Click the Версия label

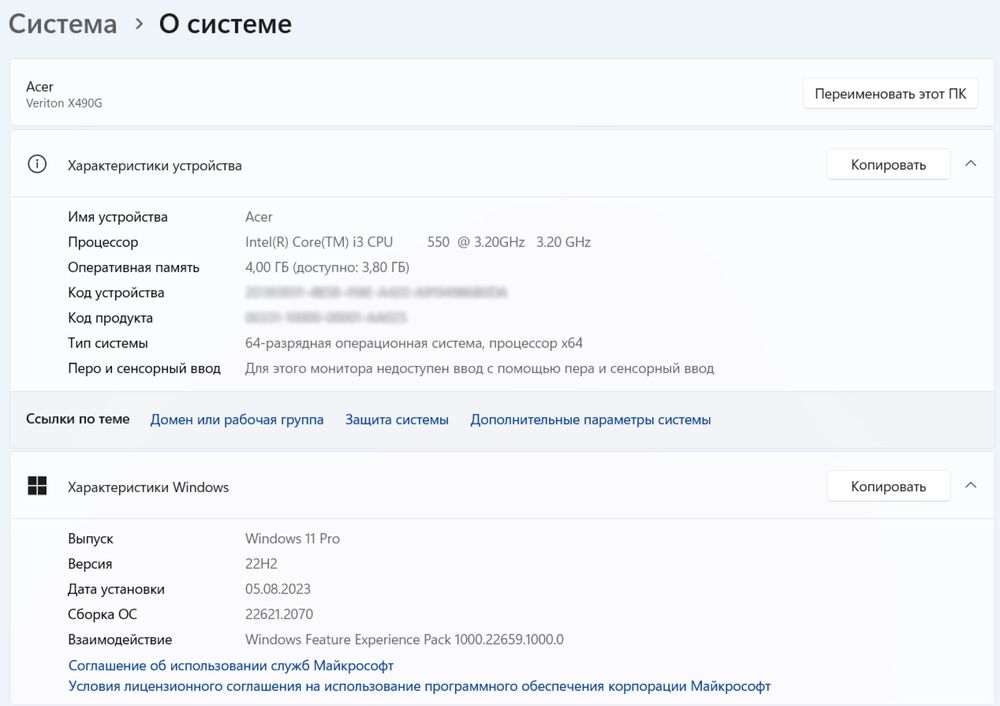pyautogui.click(x=90, y=564)
